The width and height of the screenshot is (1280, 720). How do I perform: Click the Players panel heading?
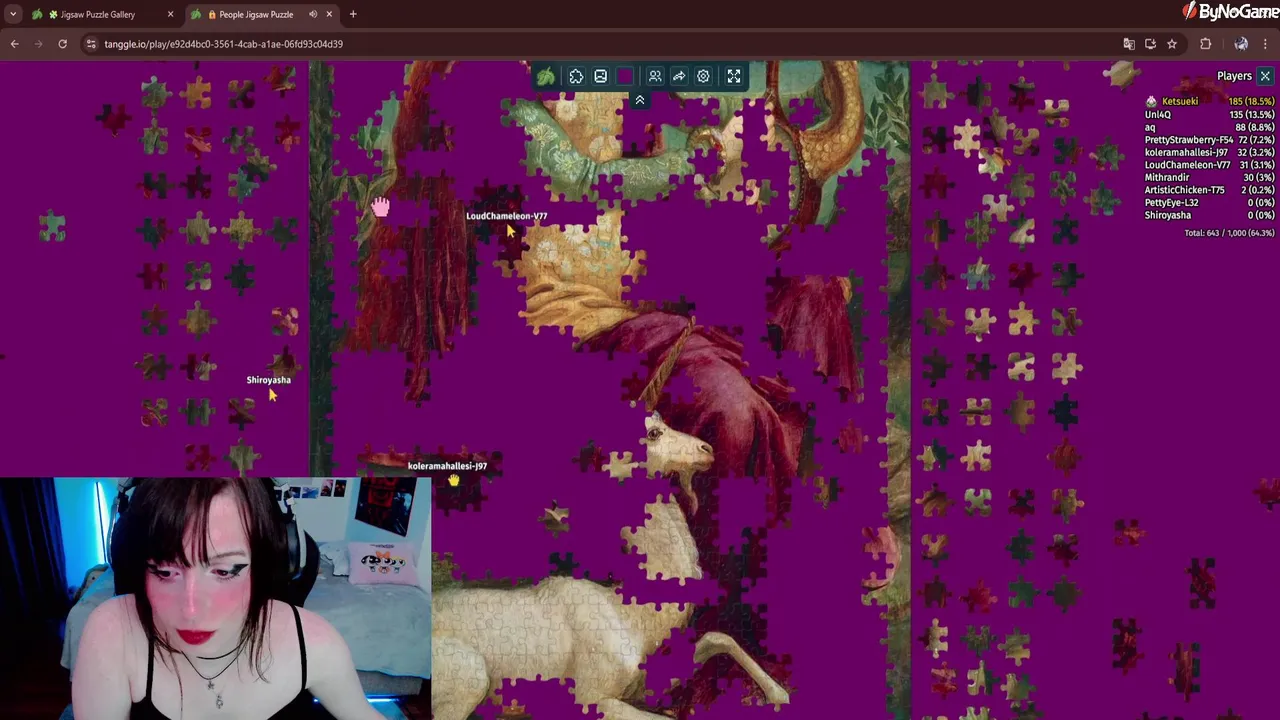point(1234,76)
